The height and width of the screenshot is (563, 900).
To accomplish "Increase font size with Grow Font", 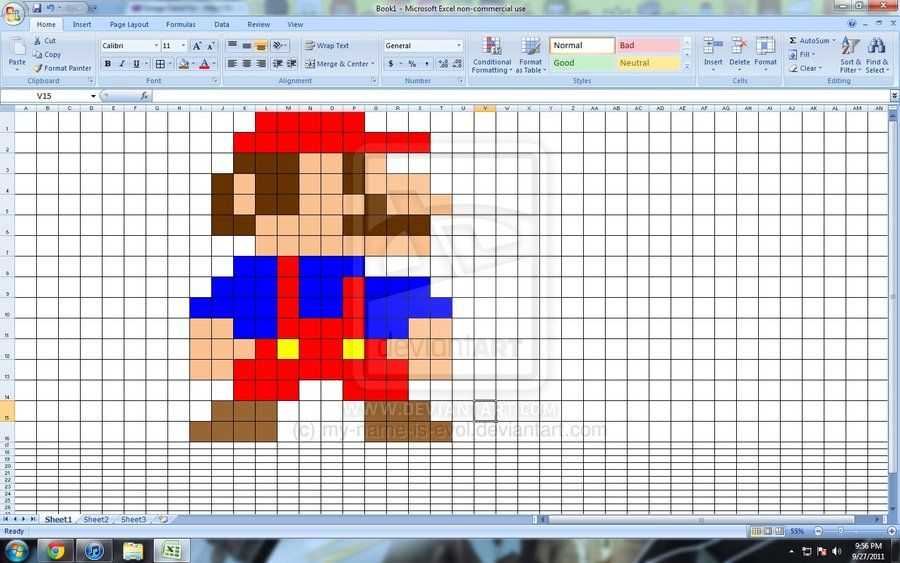I will click(197, 45).
